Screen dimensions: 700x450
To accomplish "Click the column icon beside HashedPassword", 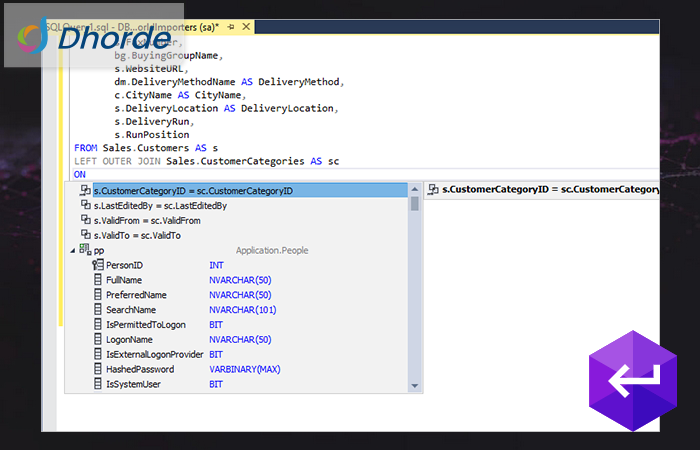I will 97,369.
